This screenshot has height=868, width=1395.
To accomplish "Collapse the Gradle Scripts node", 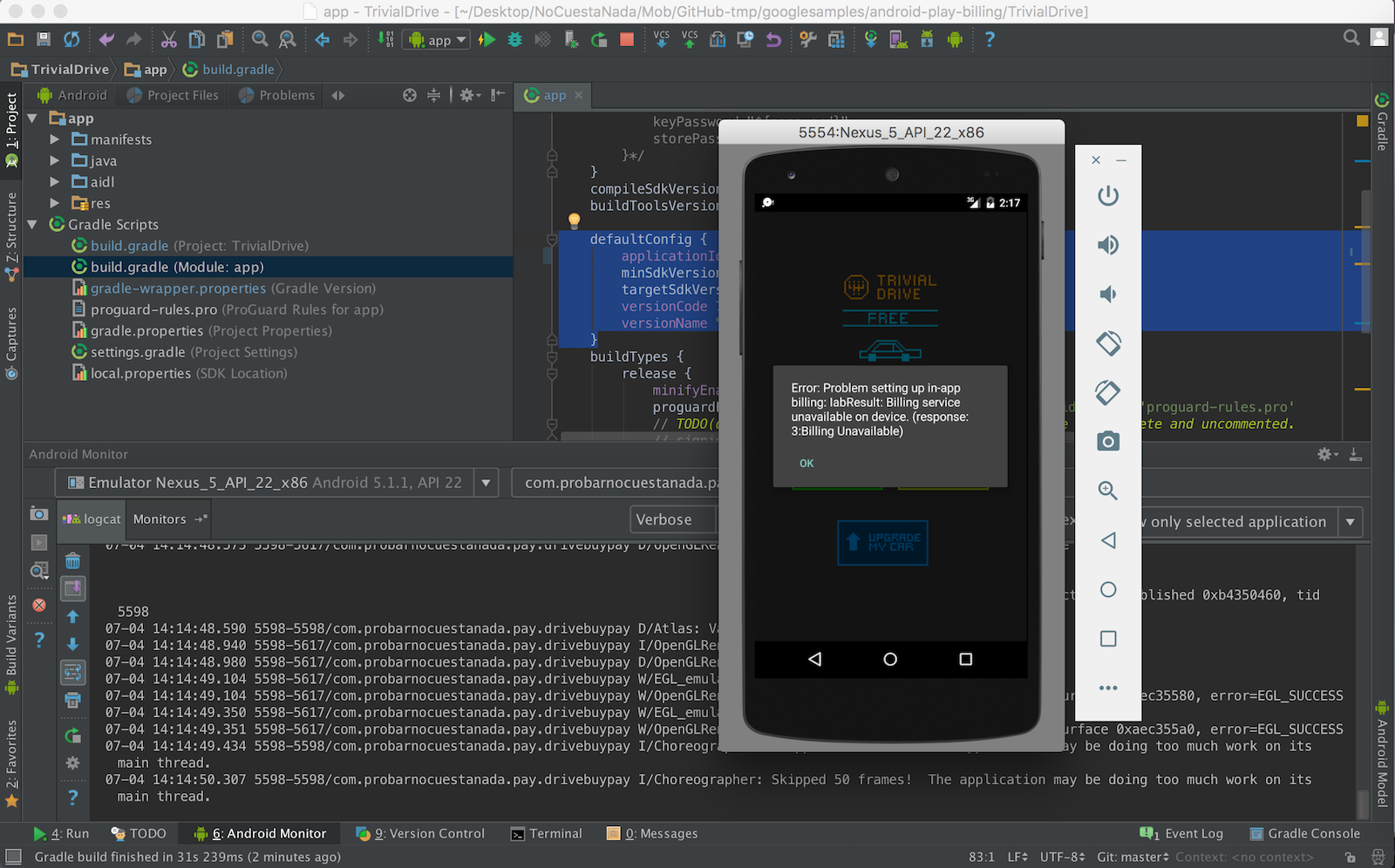I will pos(32,224).
